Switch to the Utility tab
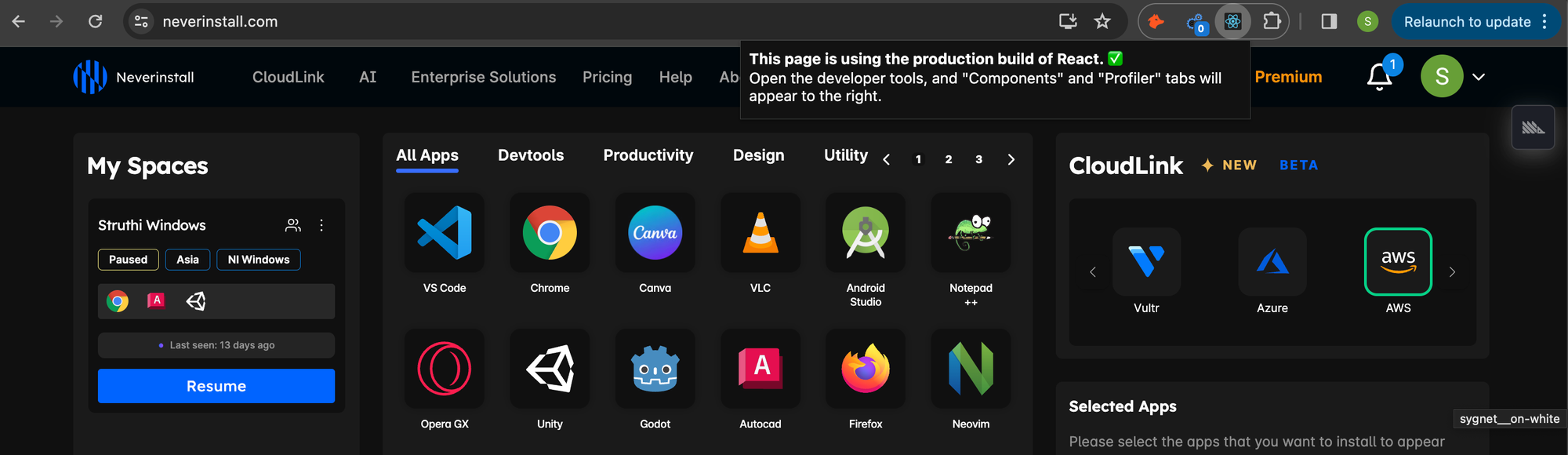1568x455 pixels. click(x=846, y=155)
